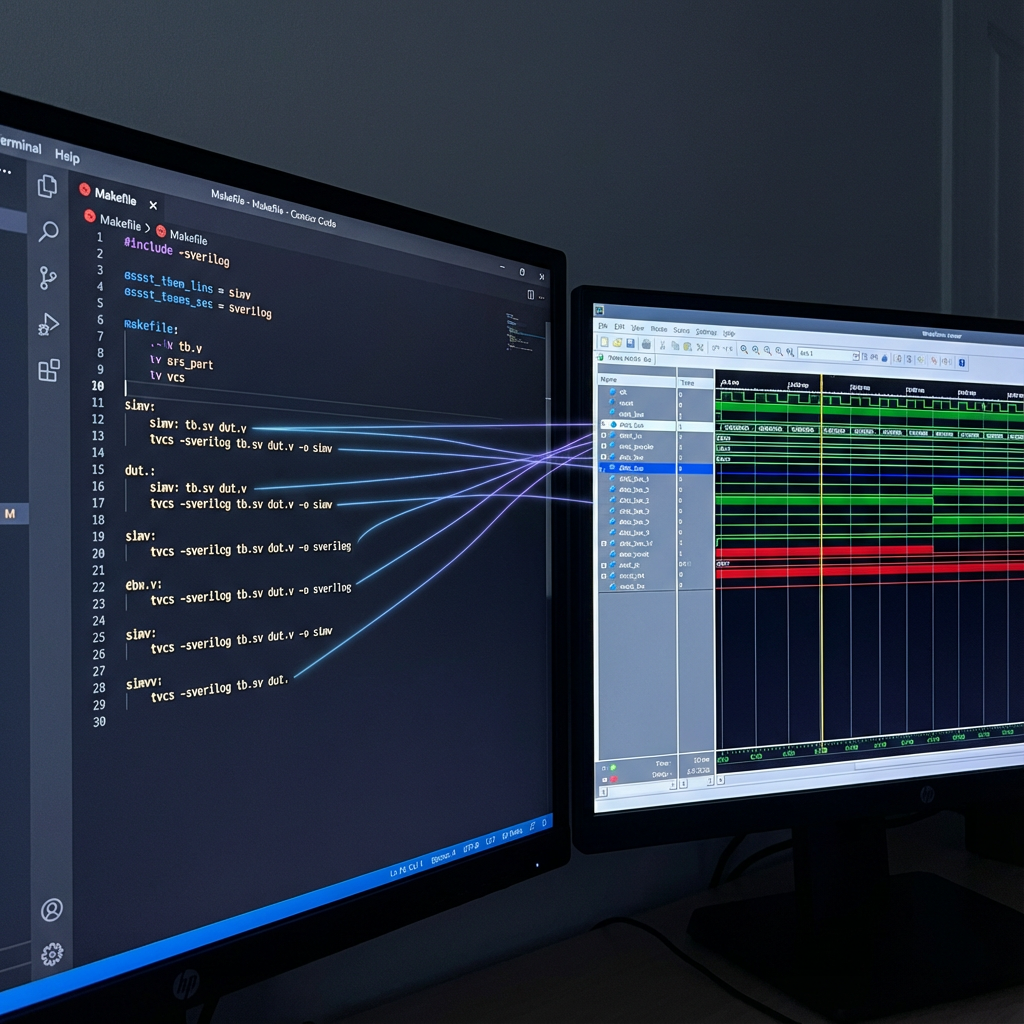Open the Manage gear icon in the activity bar
This screenshot has height=1024, width=1024.
(52, 955)
